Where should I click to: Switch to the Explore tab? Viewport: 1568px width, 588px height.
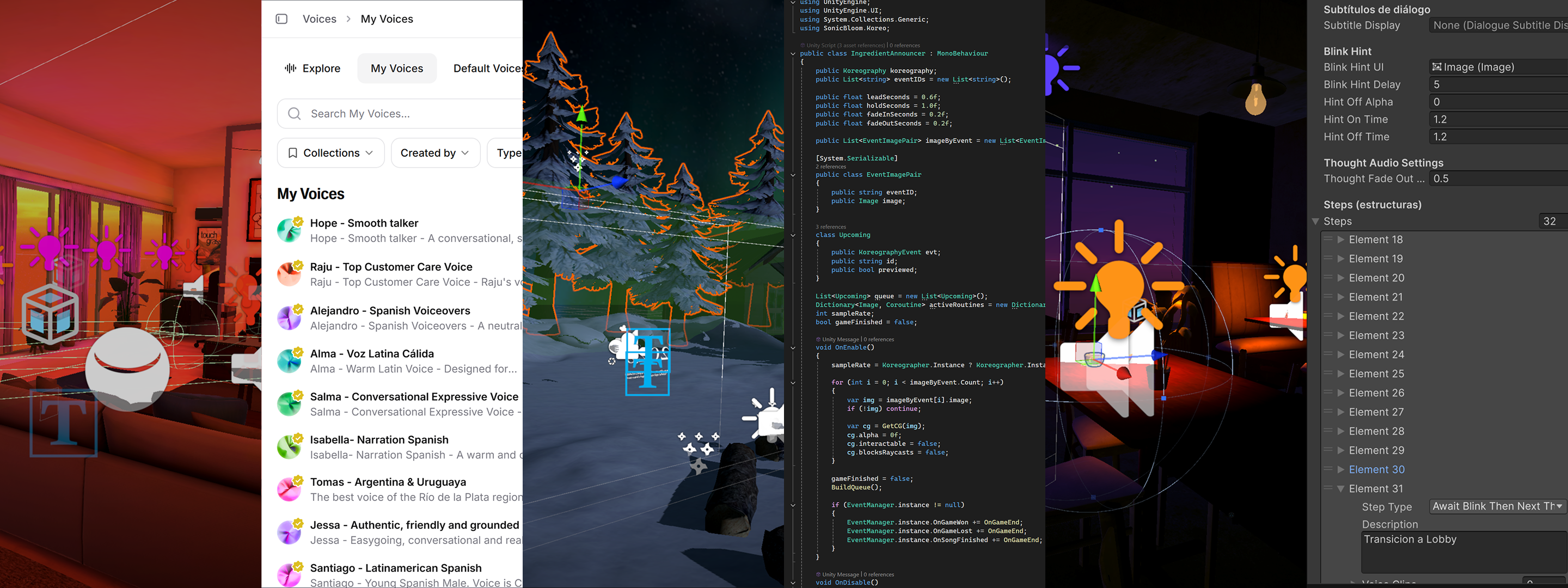pyautogui.click(x=313, y=68)
